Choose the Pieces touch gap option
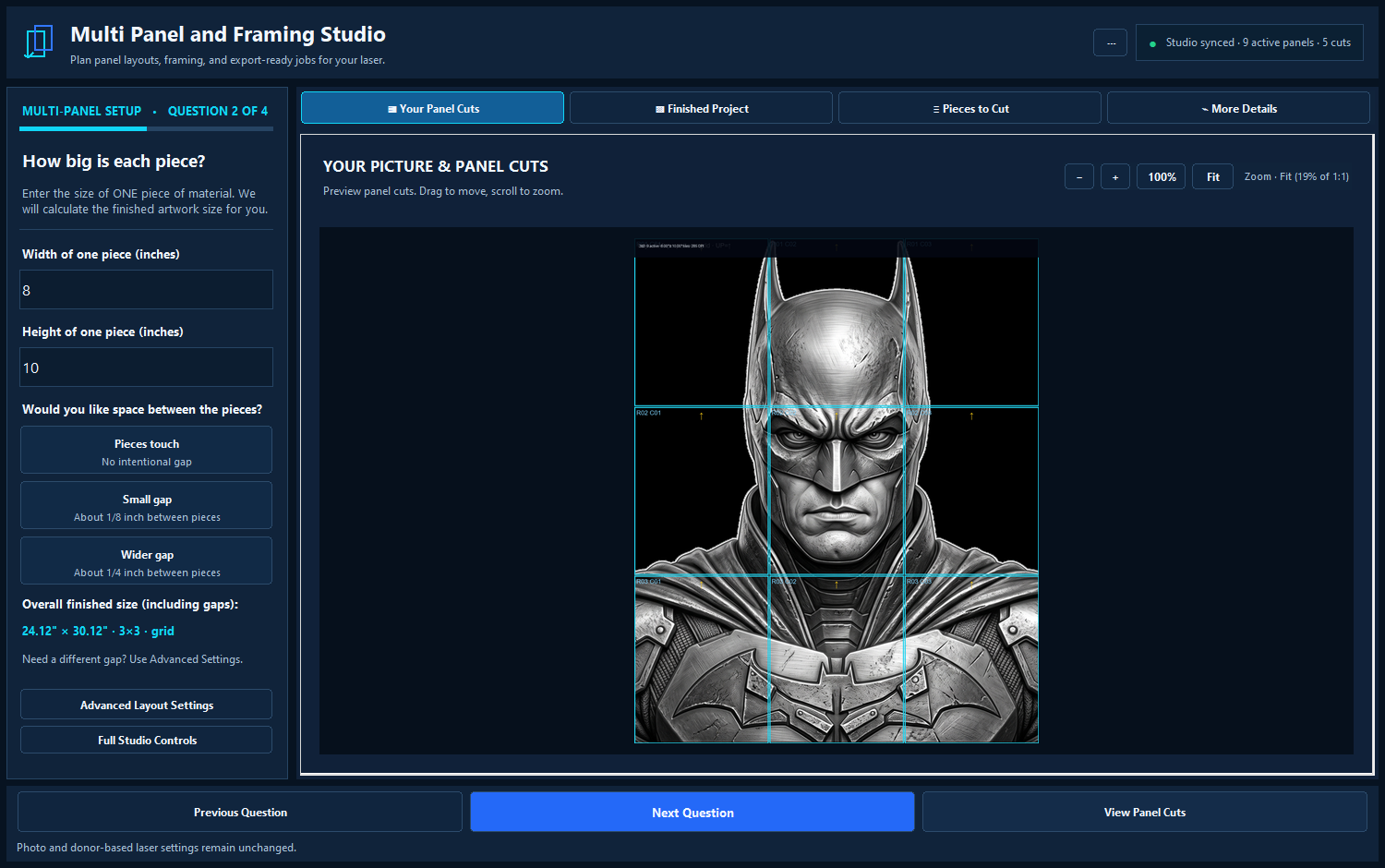Viewport: 1385px width, 868px height. [x=147, y=450]
